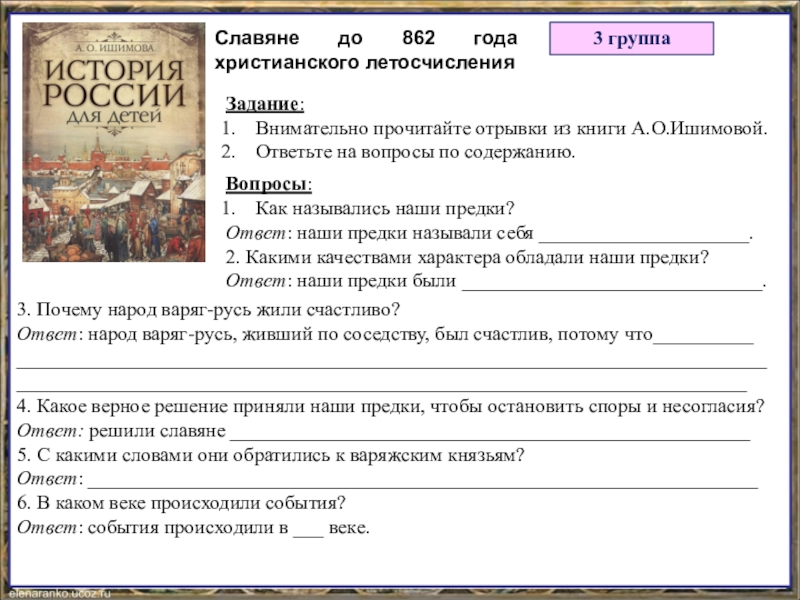Click question 4 about «верное решение»
The height and width of the screenshot is (600, 800).
391,406
